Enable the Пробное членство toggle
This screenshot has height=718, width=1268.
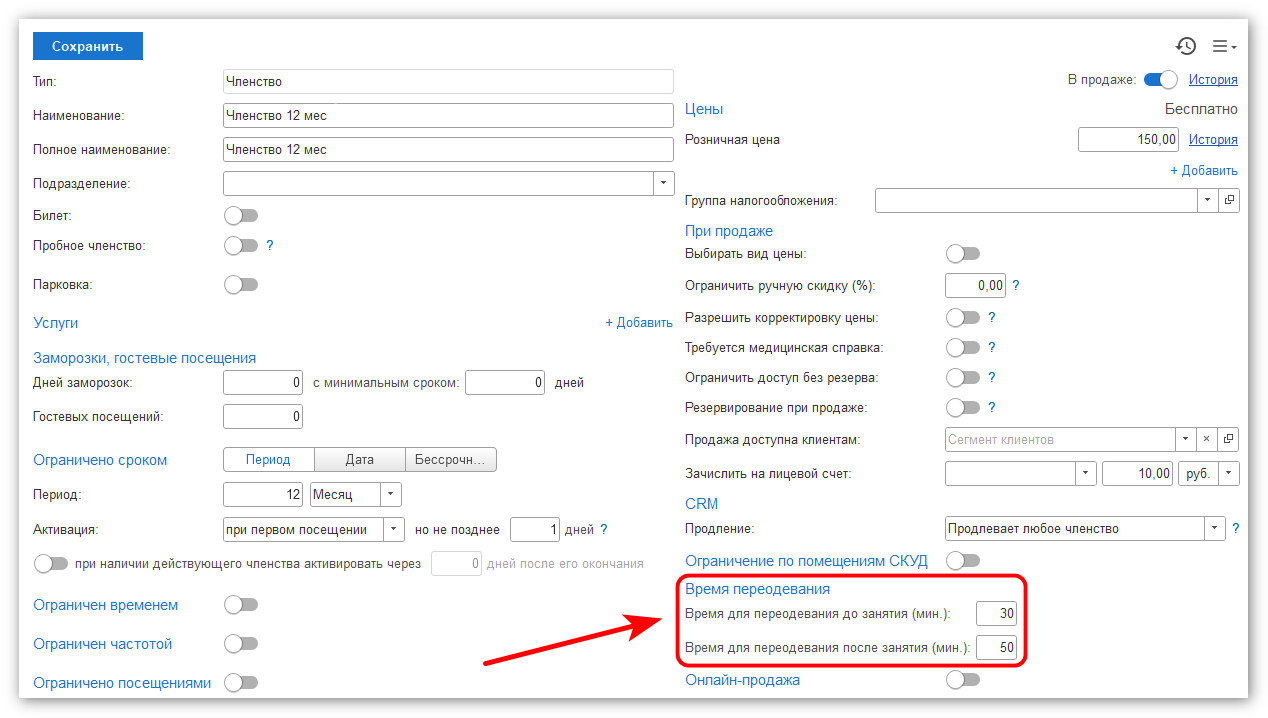[241, 245]
